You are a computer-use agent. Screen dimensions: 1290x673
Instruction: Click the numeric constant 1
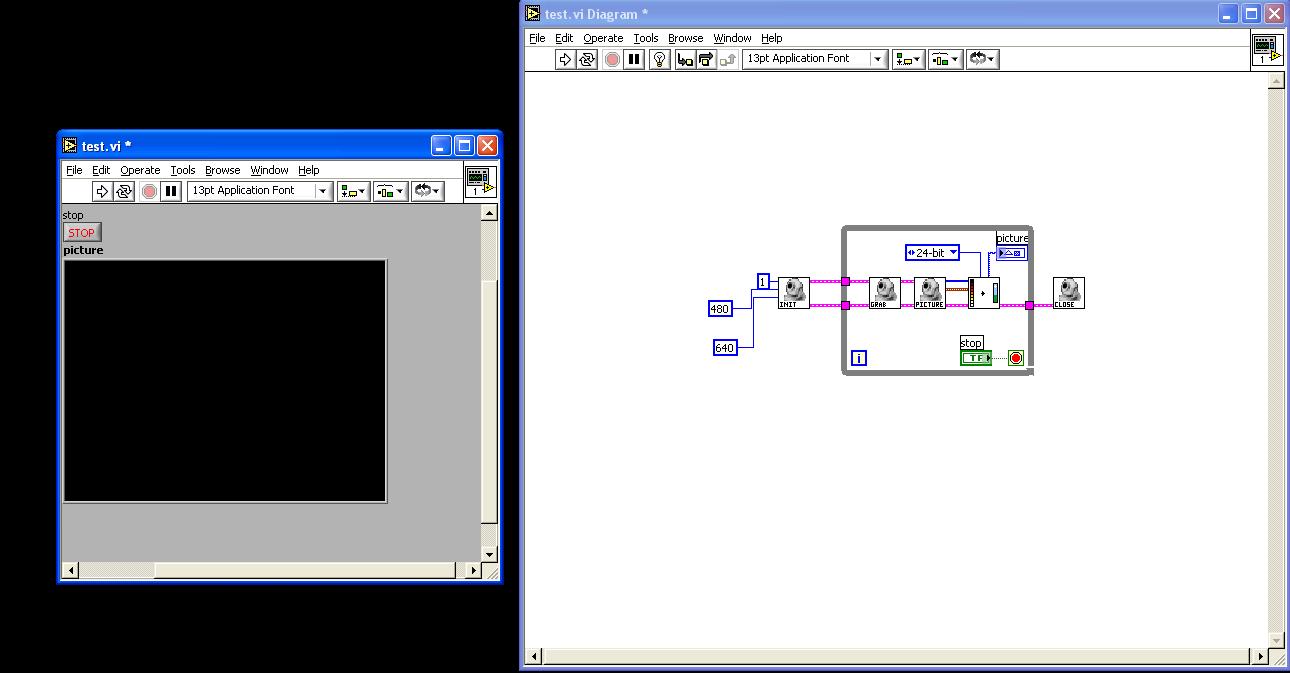click(763, 282)
